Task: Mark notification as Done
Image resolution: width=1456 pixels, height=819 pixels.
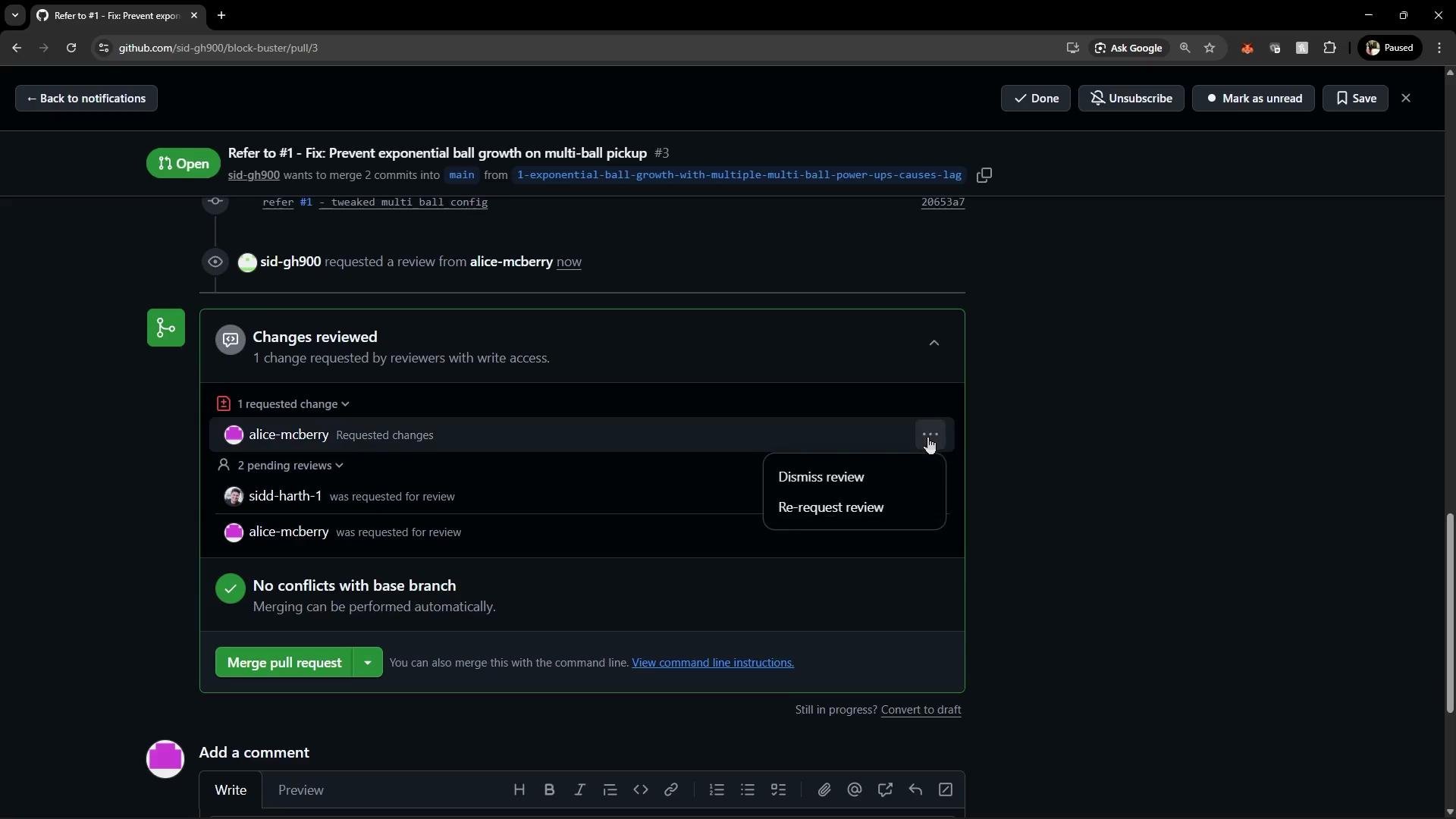Action: pos(1036,99)
